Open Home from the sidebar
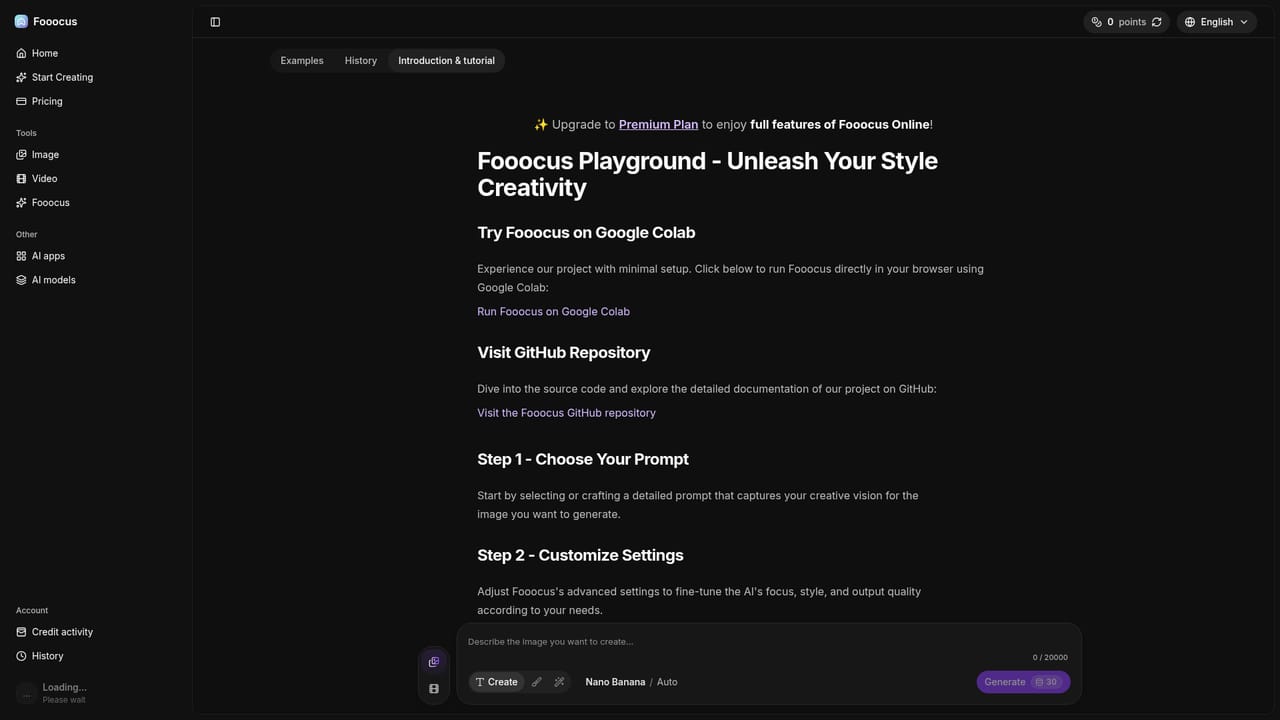Screen dimensions: 1280x720 96,53
